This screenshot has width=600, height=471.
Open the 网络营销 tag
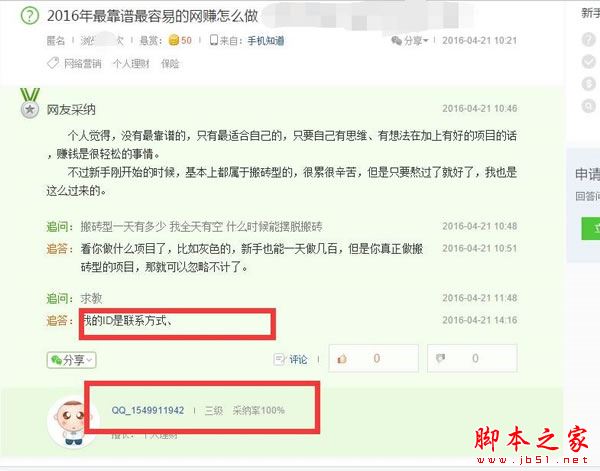tap(83, 64)
